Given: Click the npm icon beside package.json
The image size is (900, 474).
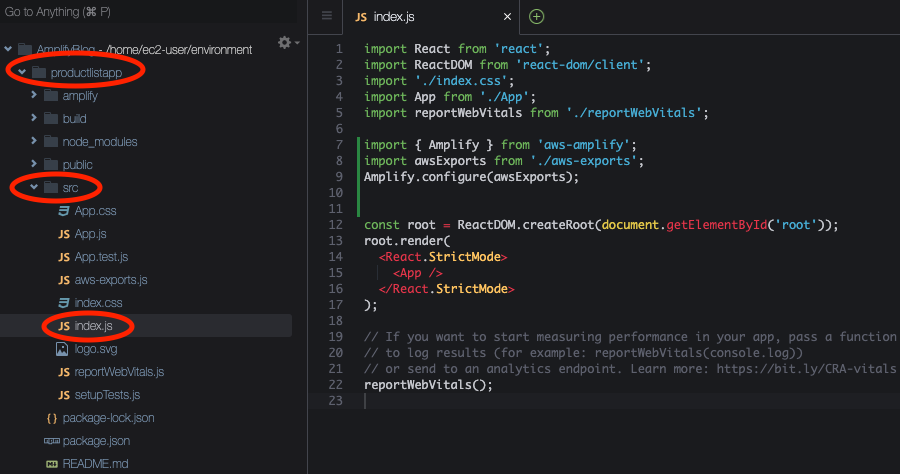Looking at the screenshot, I should [x=52, y=441].
